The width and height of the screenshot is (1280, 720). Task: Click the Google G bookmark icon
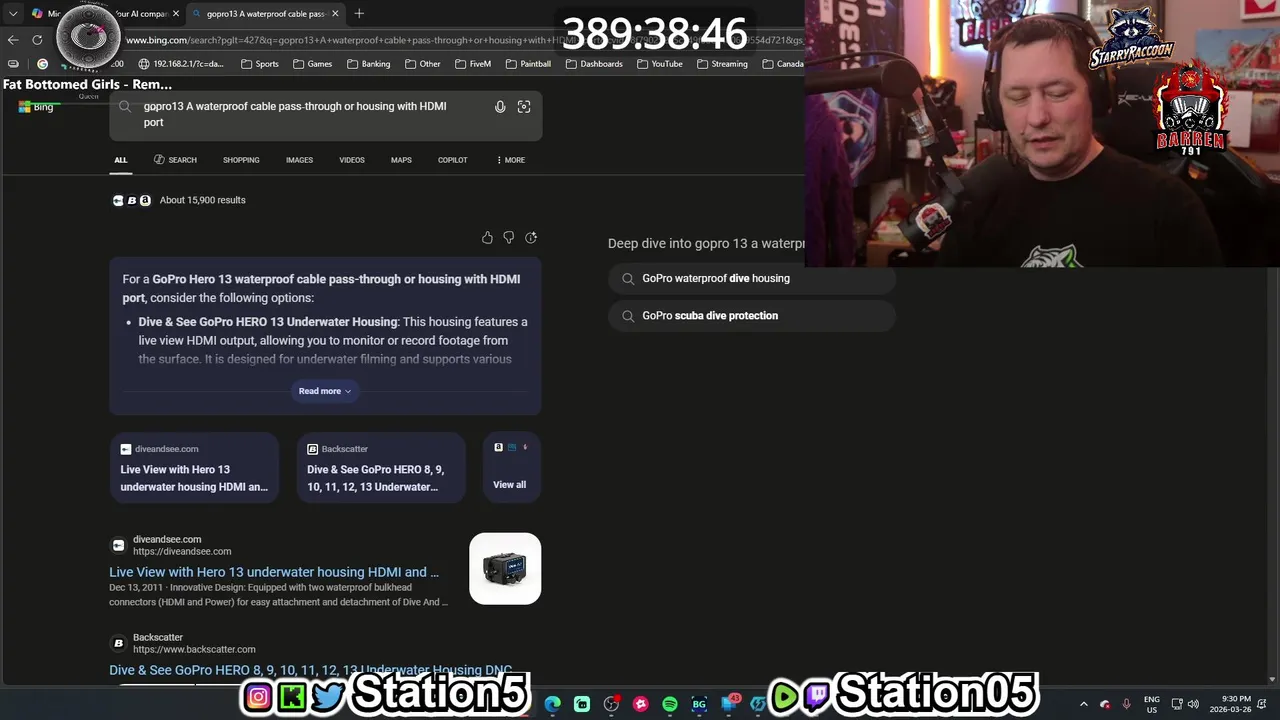[42, 64]
